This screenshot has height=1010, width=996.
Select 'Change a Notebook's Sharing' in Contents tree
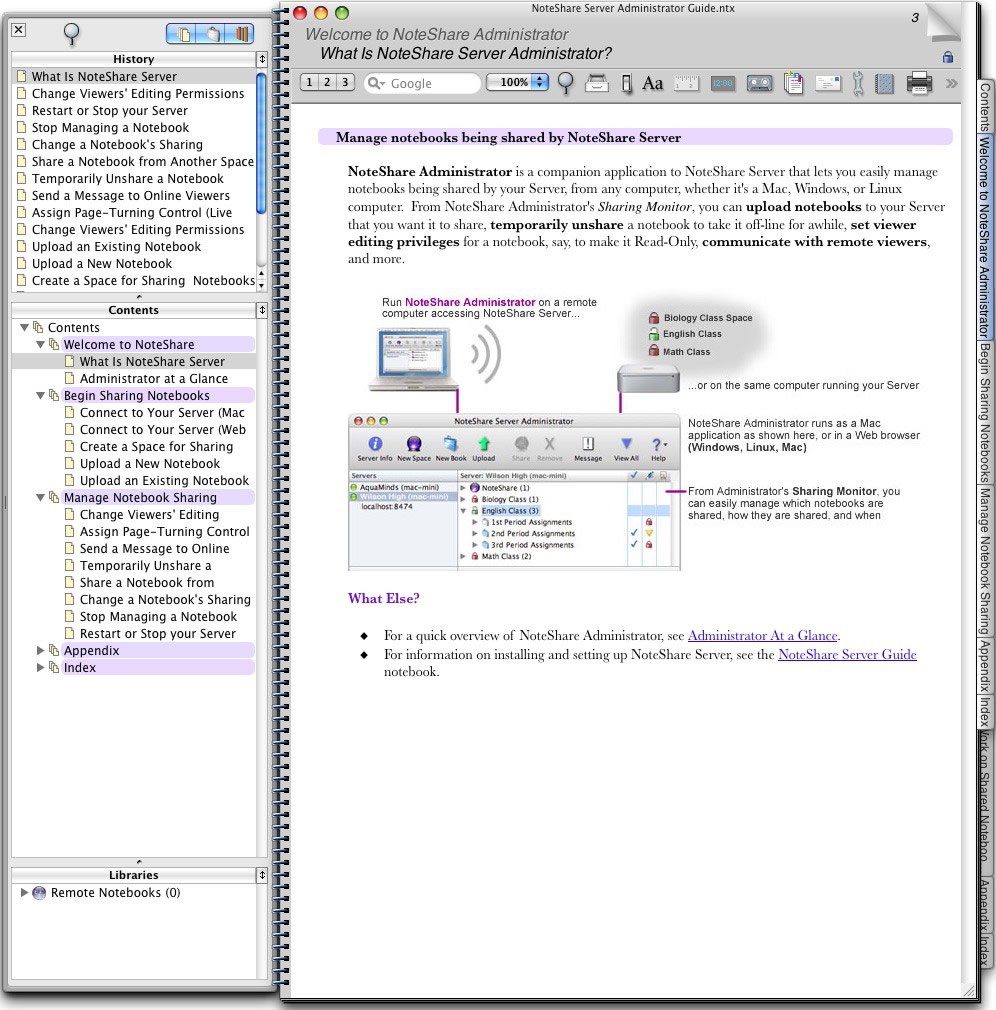click(165, 600)
